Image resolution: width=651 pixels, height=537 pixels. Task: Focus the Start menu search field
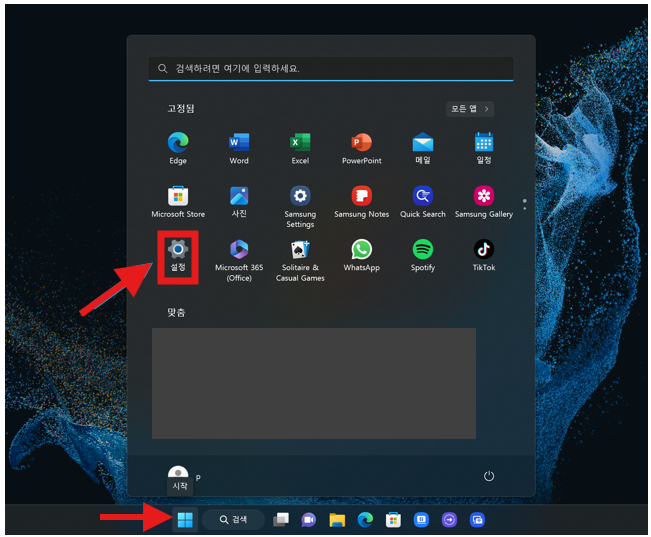tap(331, 69)
